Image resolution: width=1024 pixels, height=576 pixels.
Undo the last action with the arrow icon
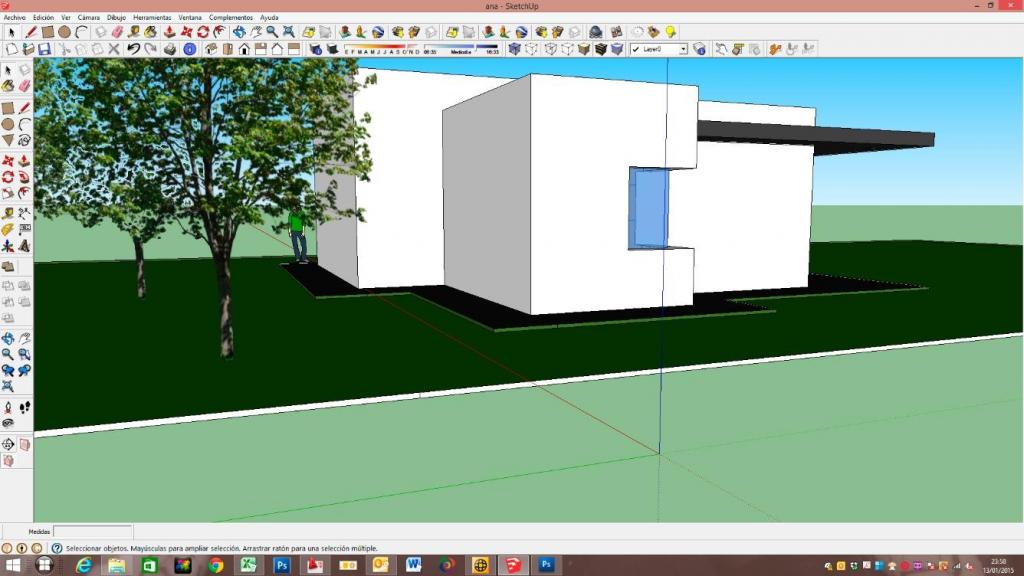pos(133,49)
